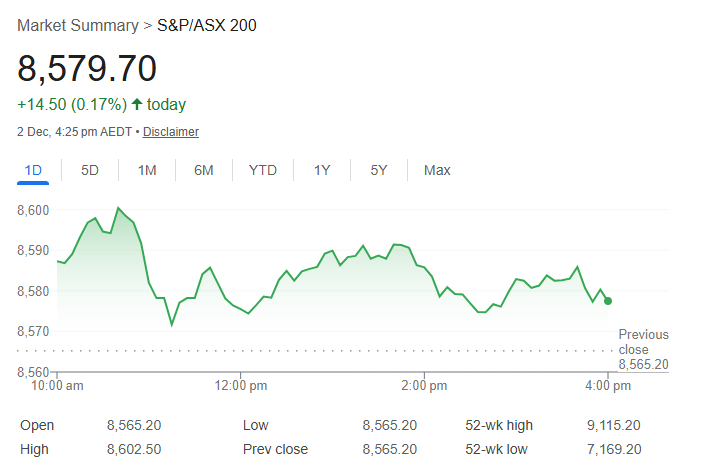Select the 1D time range tab
703x468 pixels.
pos(33,170)
